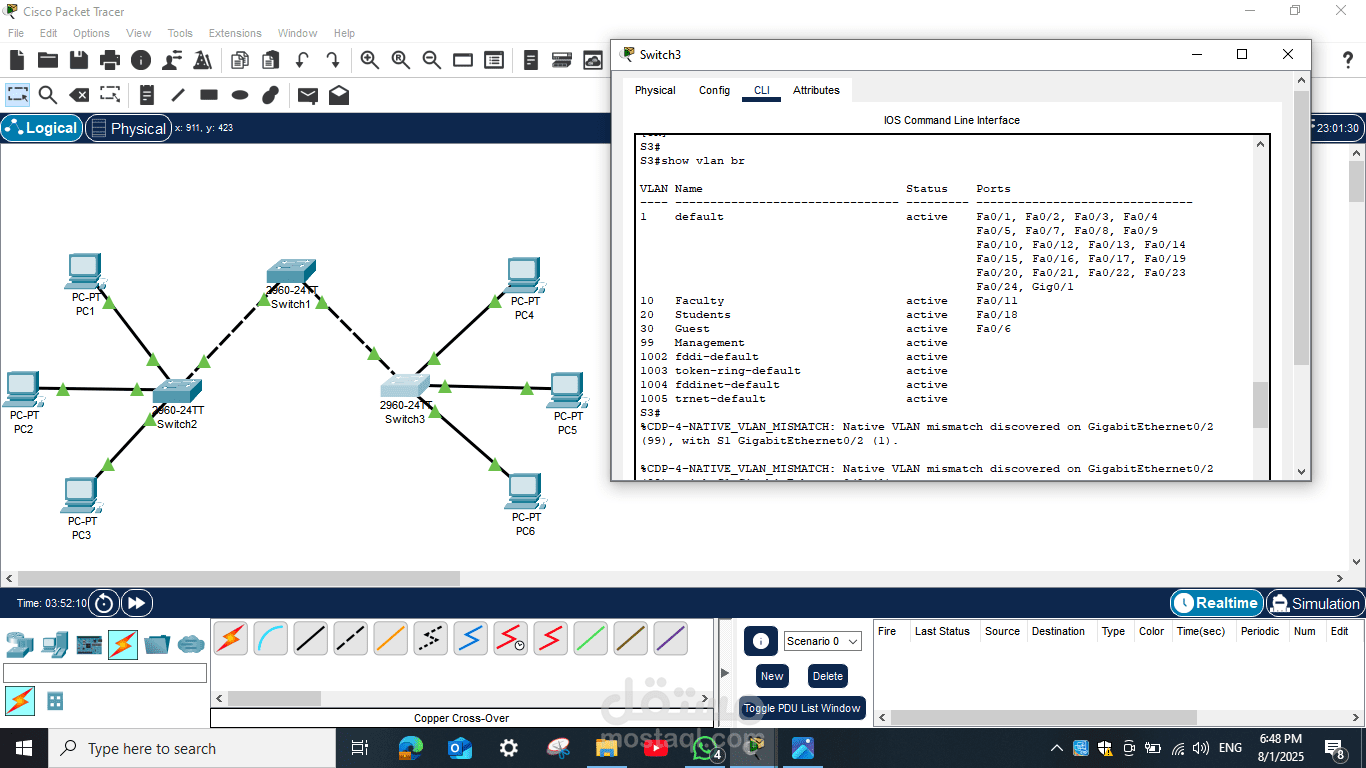
Task: Open Outlook from the taskbar
Action: [459, 748]
